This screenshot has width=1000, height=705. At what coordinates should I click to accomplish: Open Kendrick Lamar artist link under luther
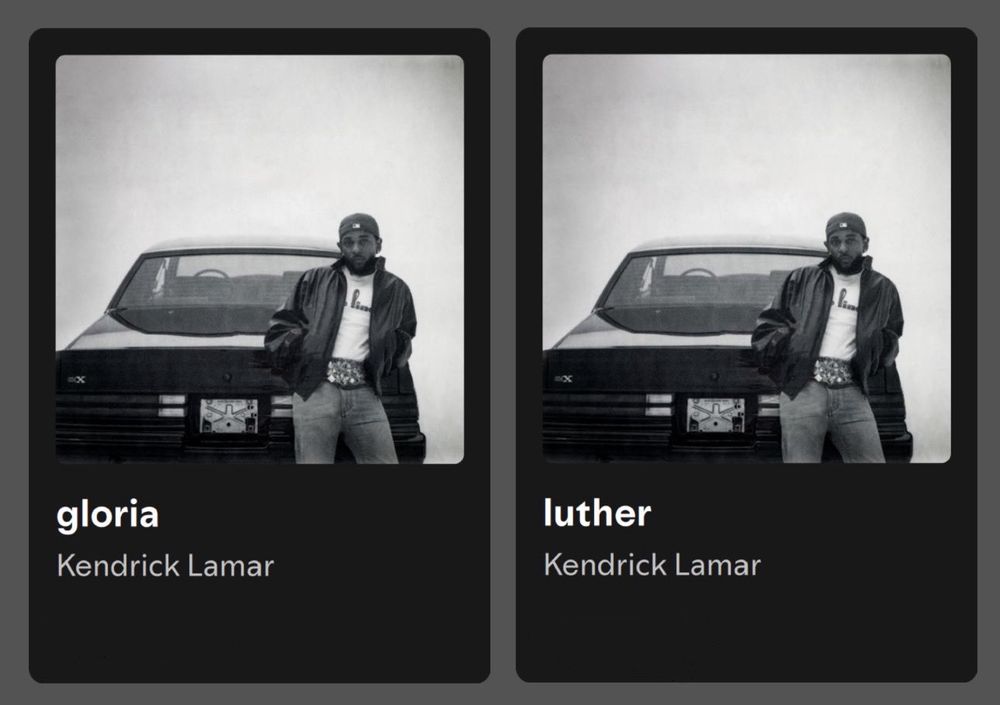652,565
